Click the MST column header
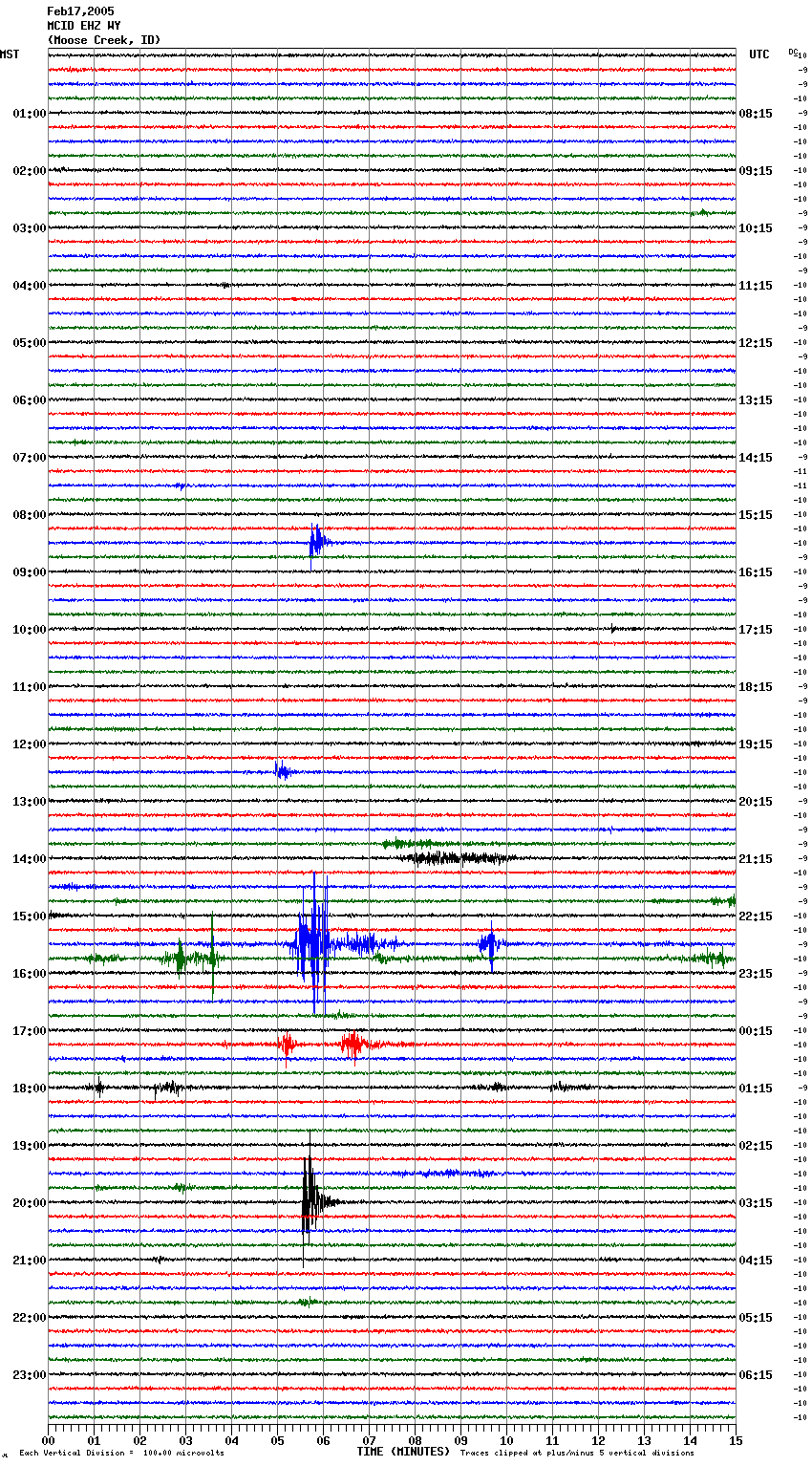 10,54
